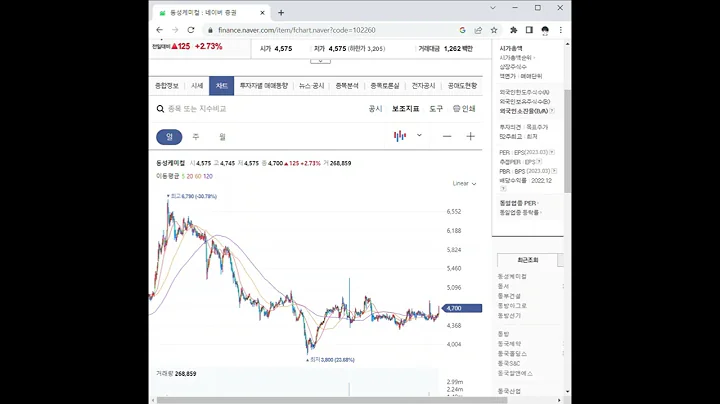Viewport: 720px width, 404px height.
Task: Toggle the Chrome side panel icon
Action: coord(529,30)
